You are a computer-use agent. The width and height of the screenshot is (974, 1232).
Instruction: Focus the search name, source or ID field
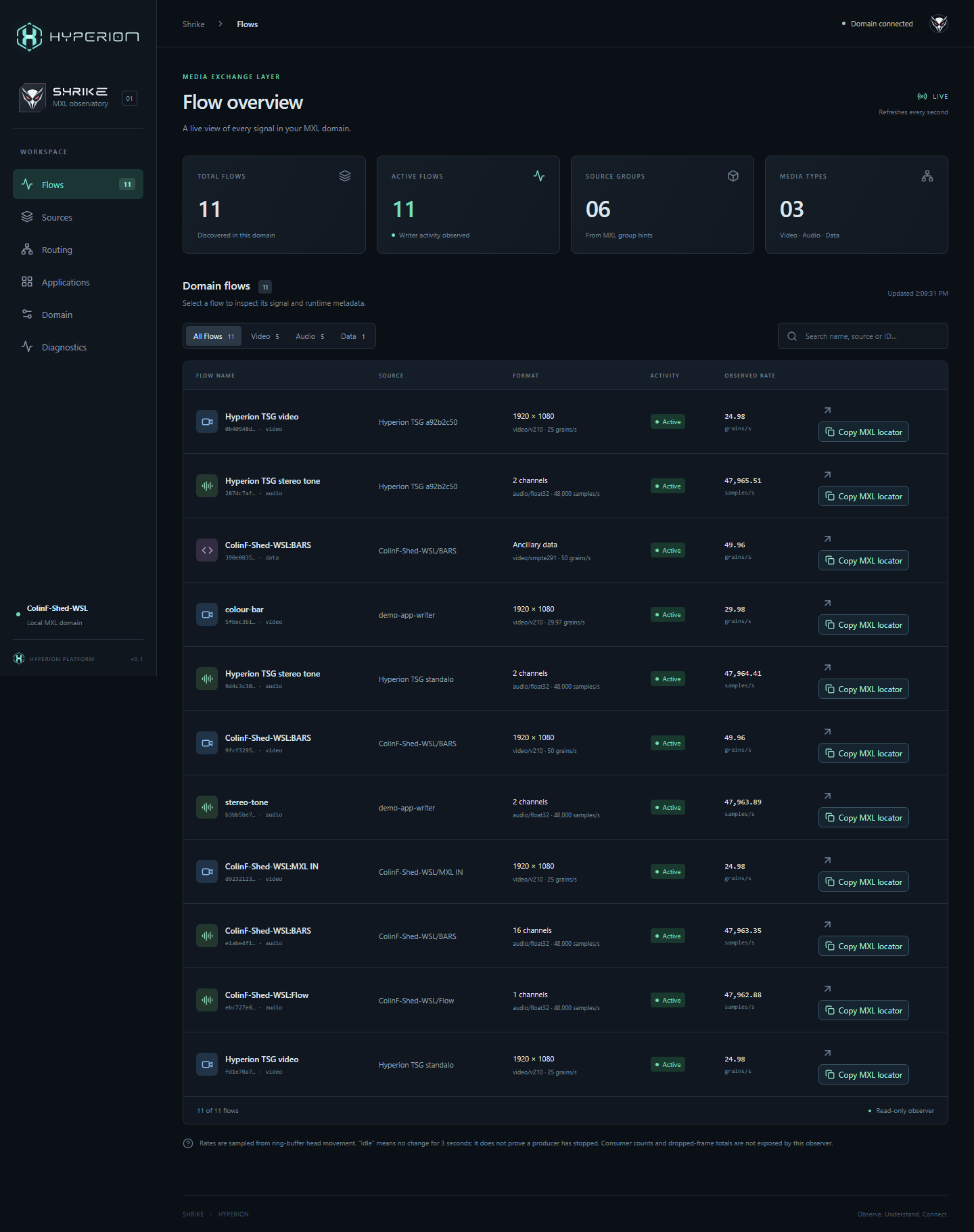pos(863,336)
